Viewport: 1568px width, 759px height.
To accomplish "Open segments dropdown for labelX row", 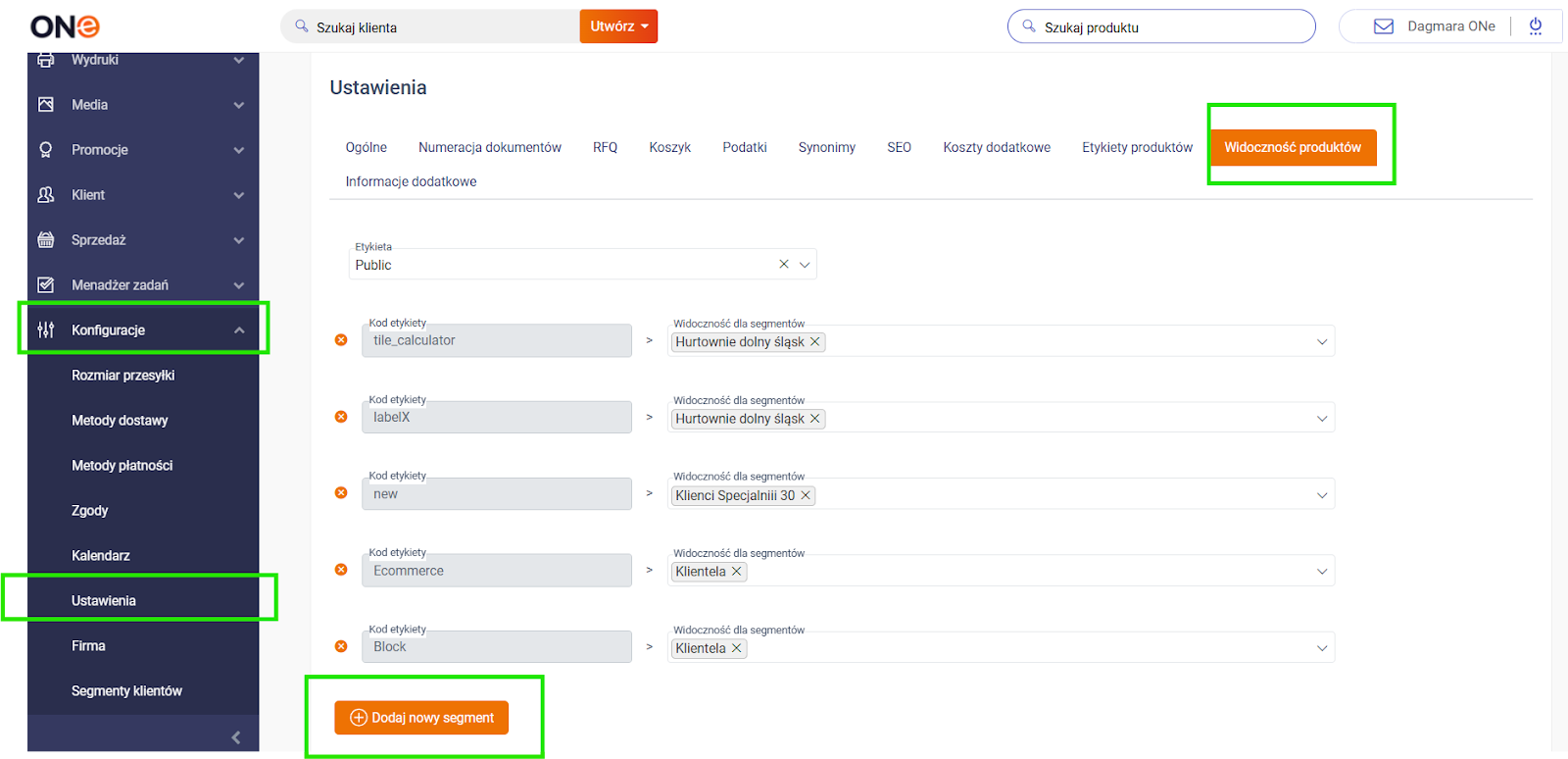I will click(x=1322, y=419).
